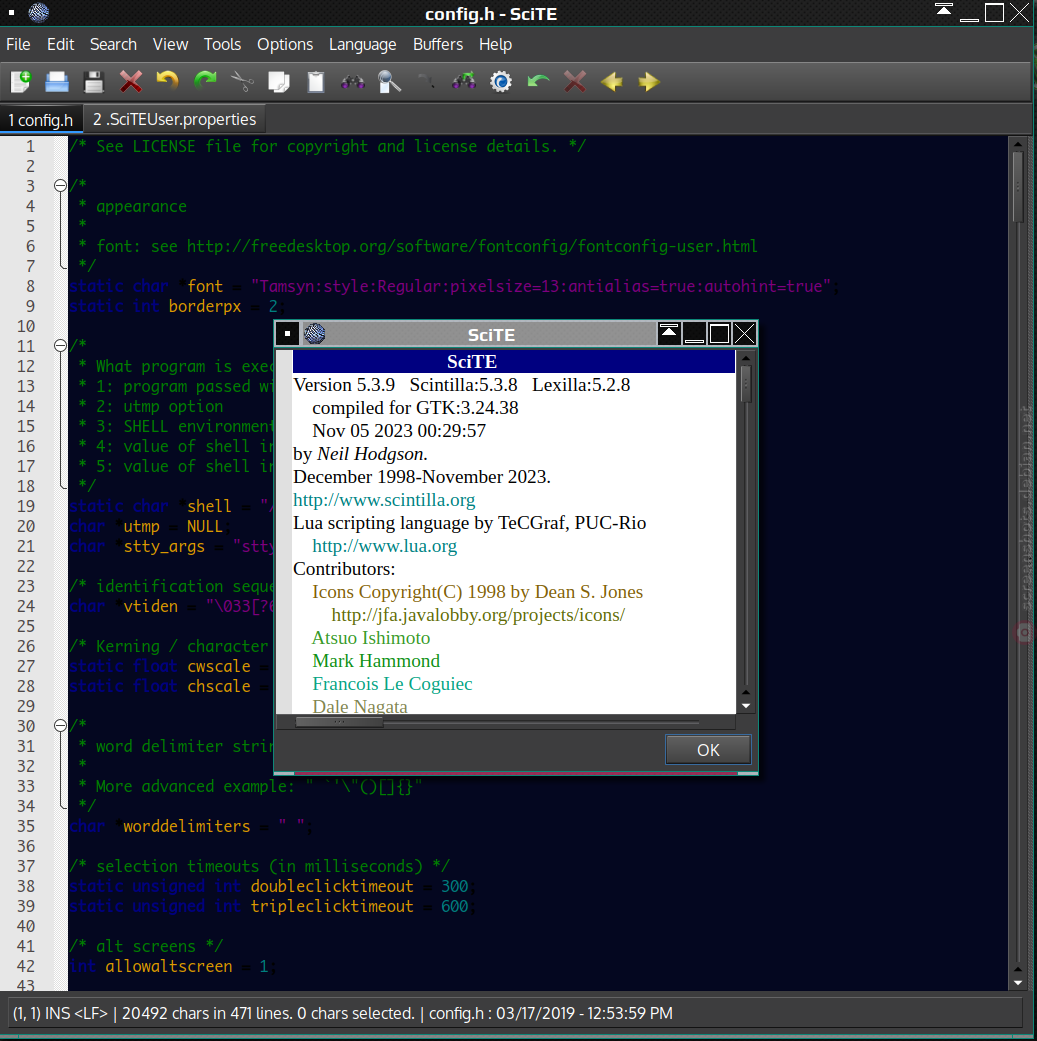Click OK in the About dialog
This screenshot has height=1041, width=1037.
tap(708, 750)
